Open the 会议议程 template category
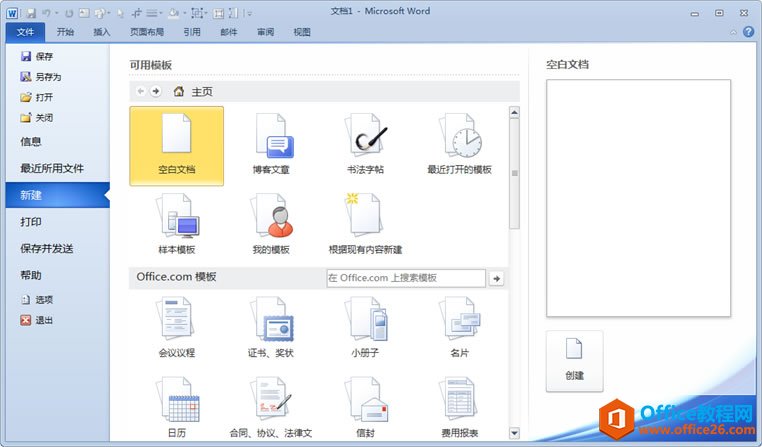 [x=176, y=328]
